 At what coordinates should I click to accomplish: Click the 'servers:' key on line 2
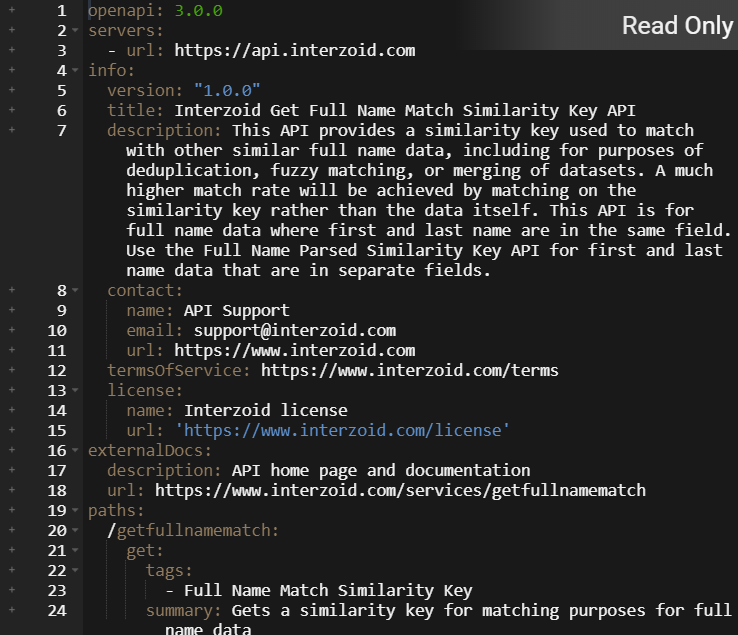pyautogui.click(x=126, y=31)
